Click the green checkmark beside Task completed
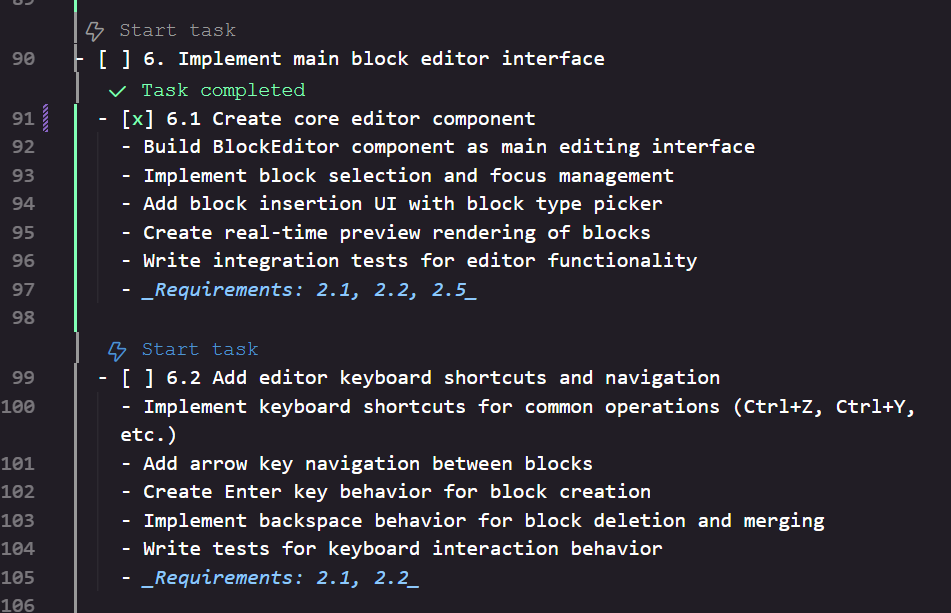 click(x=117, y=92)
